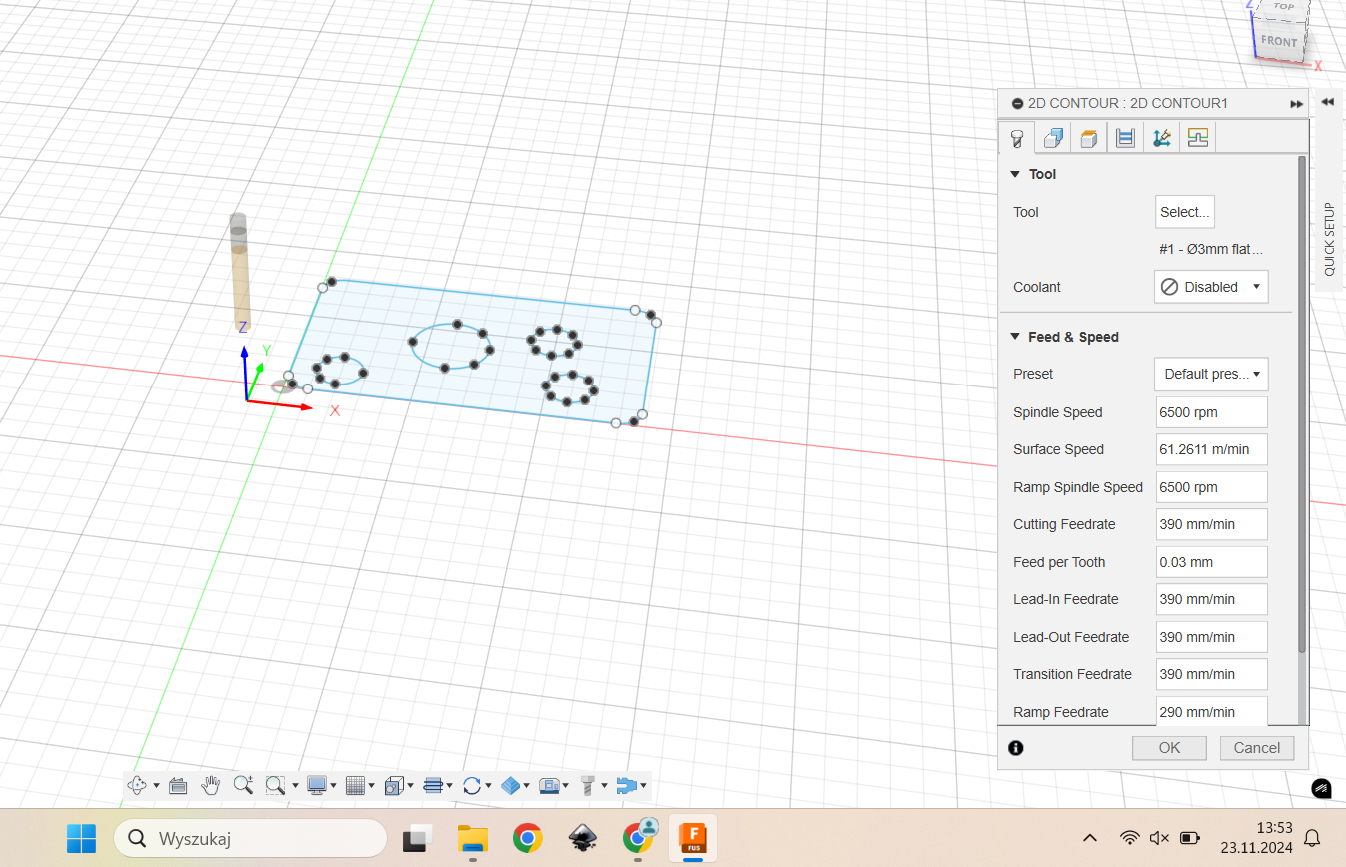Click the blue connector icon at the end of the navigation bar
Image resolution: width=1346 pixels, height=867 pixels.
627,785
